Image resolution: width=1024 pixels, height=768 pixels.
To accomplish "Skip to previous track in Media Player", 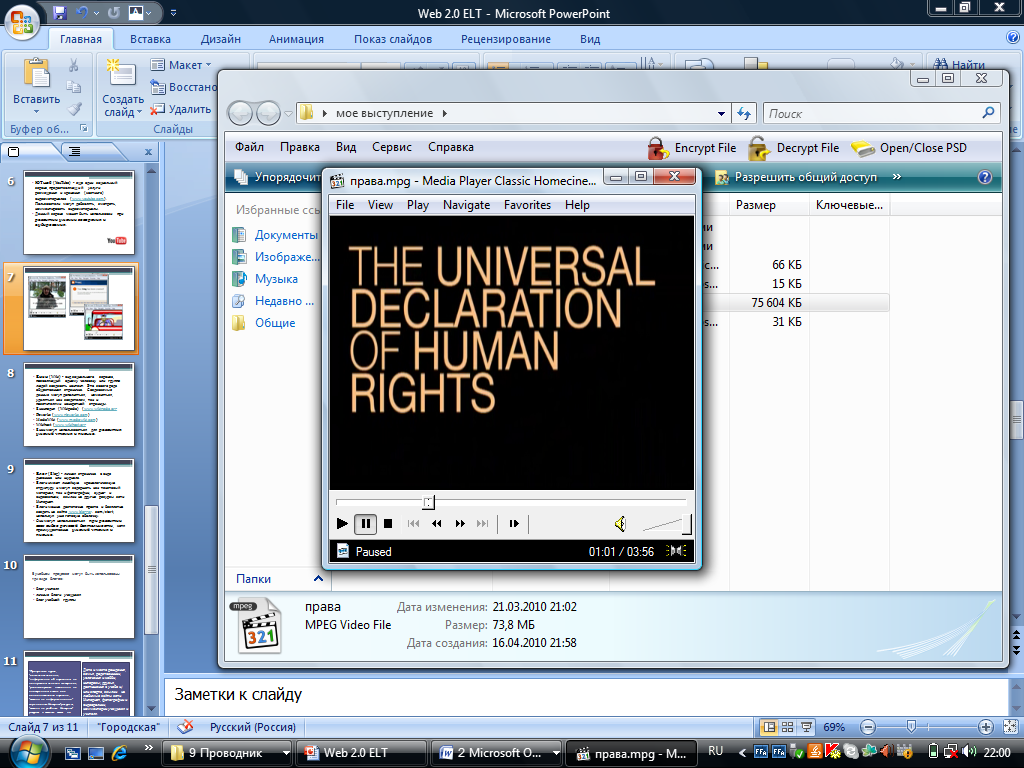I will (x=413, y=523).
